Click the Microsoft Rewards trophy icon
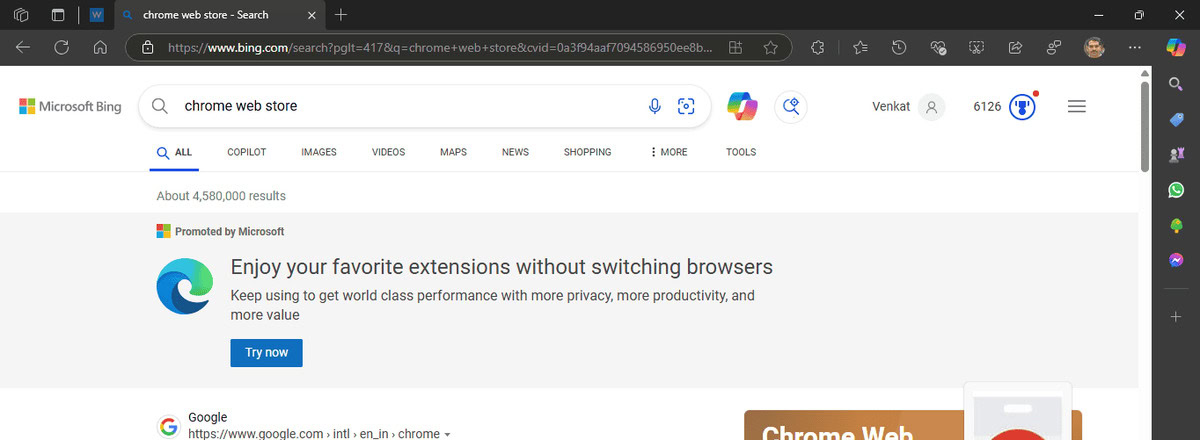Image resolution: width=1200 pixels, height=440 pixels. [1021, 106]
